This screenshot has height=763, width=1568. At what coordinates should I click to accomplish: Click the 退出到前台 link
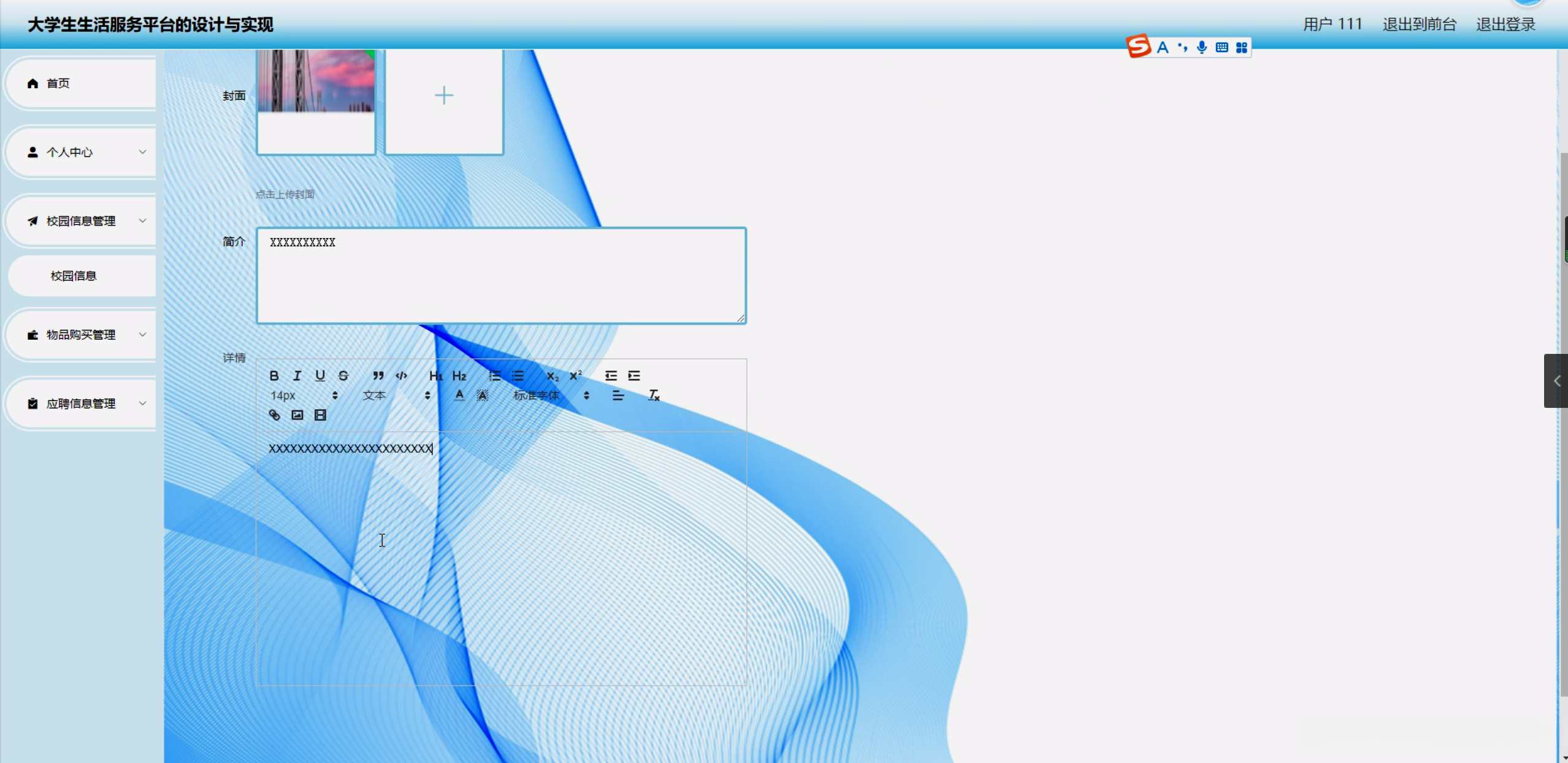point(1419,25)
